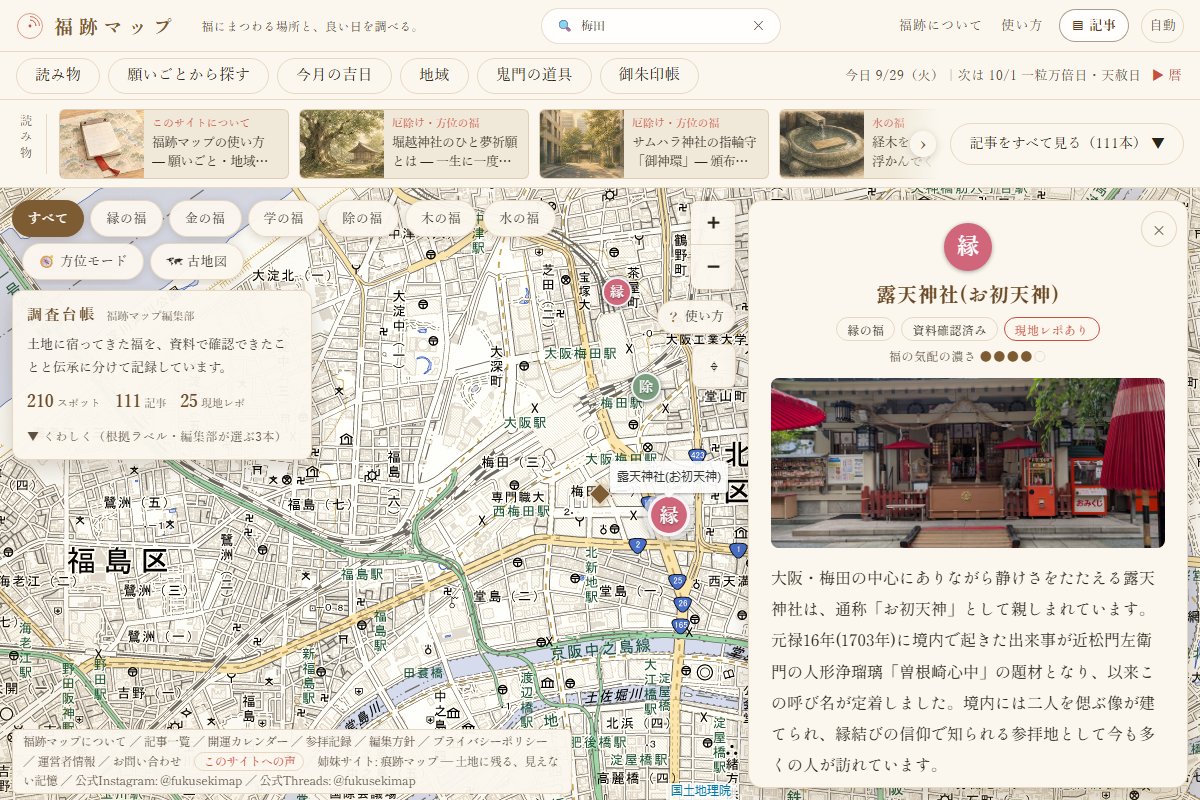Toggle the 除の福 filter chip
This screenshot has width=1200, height=800.
362,218
